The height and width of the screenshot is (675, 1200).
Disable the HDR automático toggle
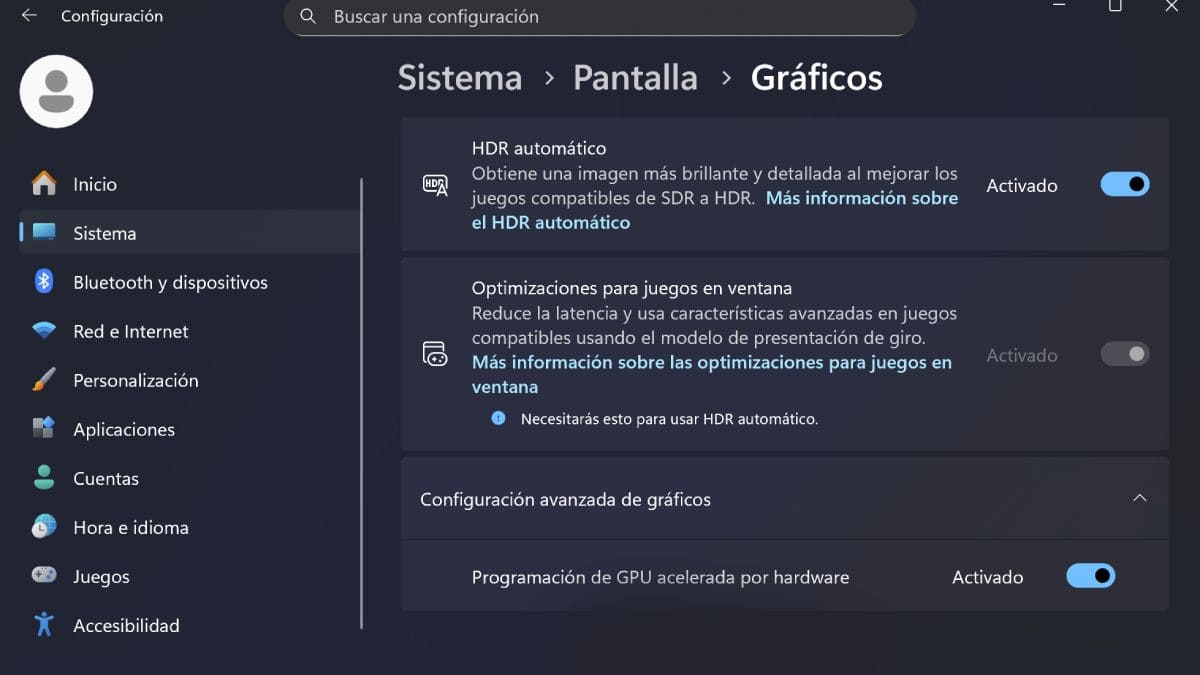(1124, 184)
